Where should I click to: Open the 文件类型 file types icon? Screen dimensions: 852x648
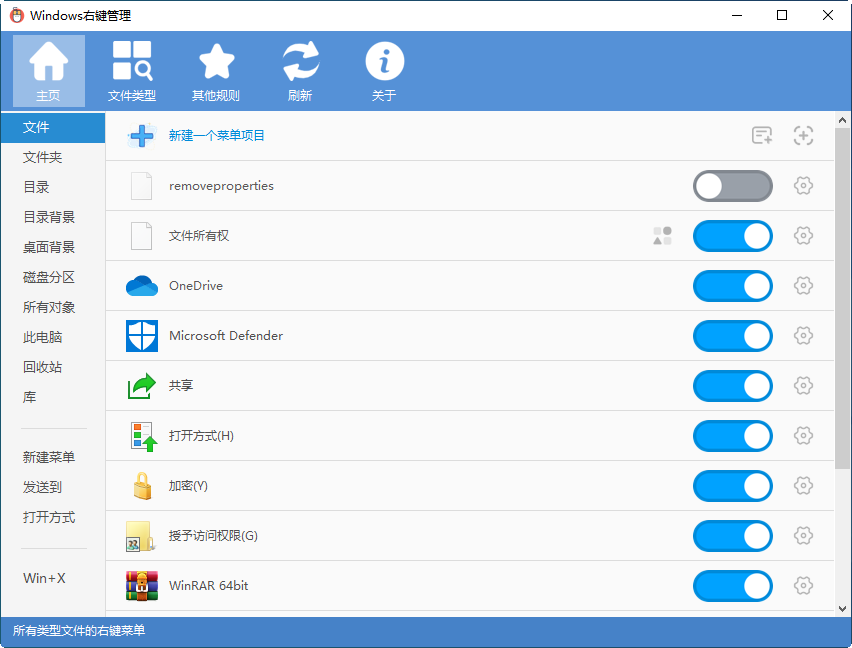tap(132, 71)
